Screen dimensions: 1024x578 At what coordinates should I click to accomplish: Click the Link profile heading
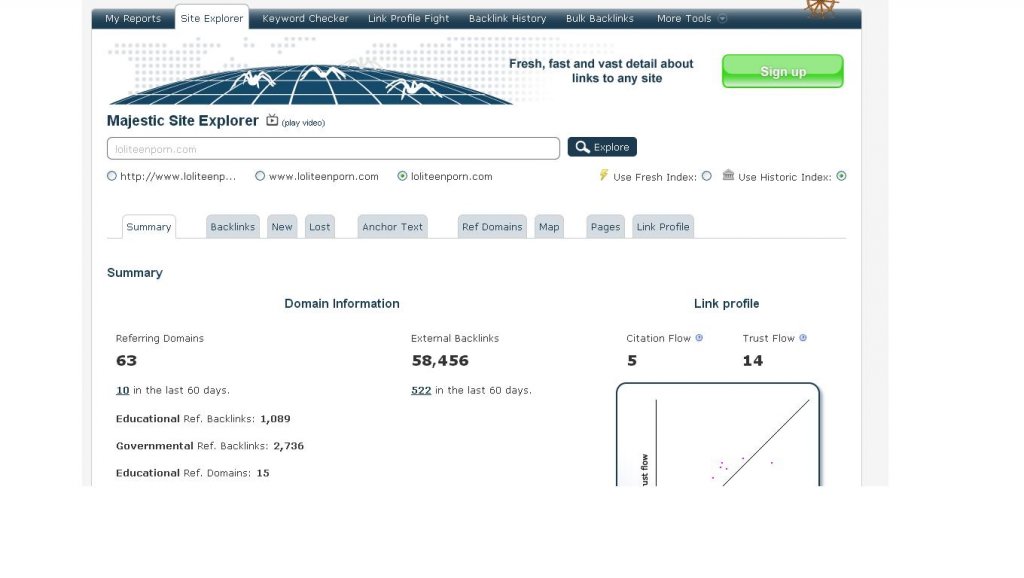727,304
